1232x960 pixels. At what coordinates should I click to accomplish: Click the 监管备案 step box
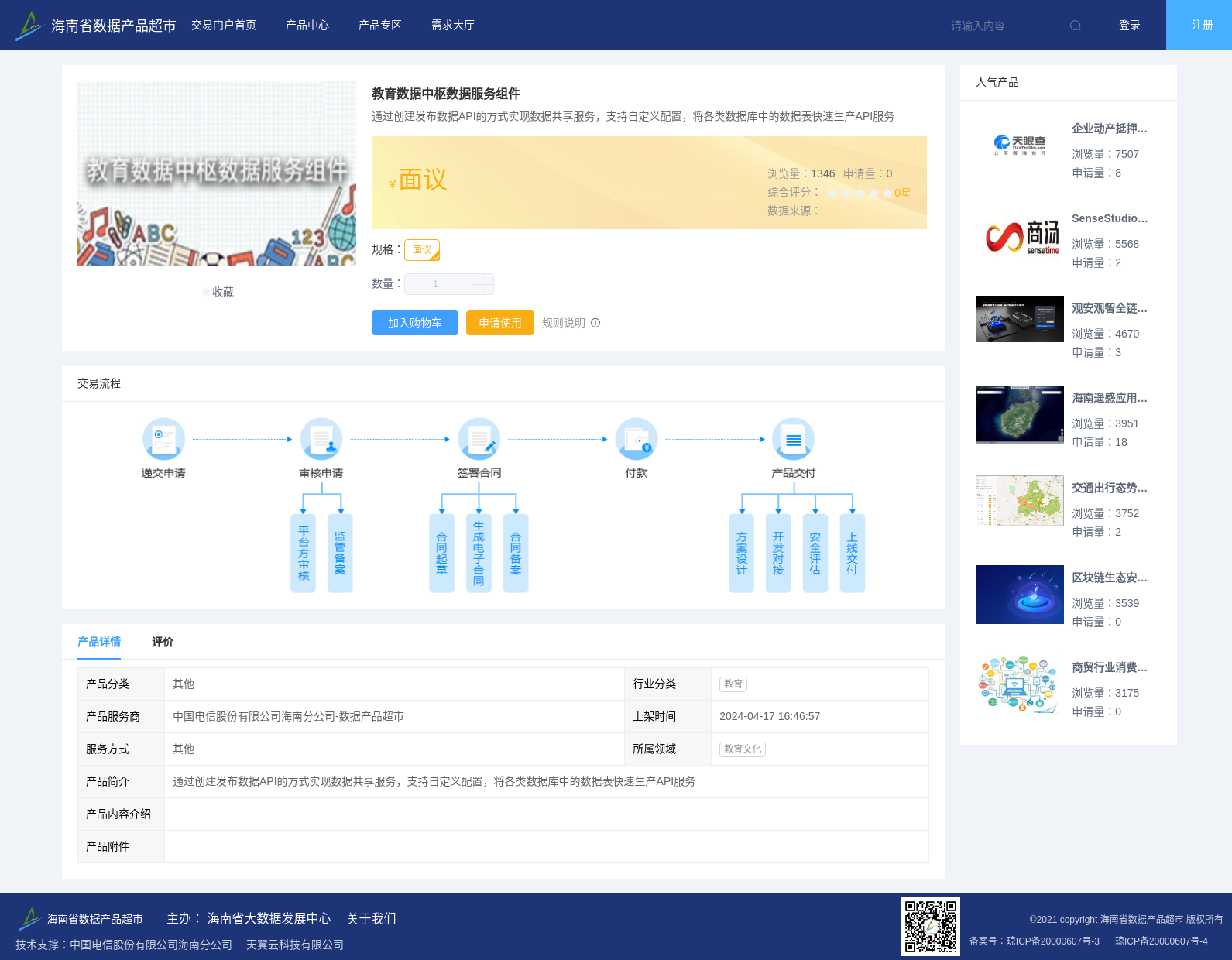pyautogui.click(x=340, y=554)
